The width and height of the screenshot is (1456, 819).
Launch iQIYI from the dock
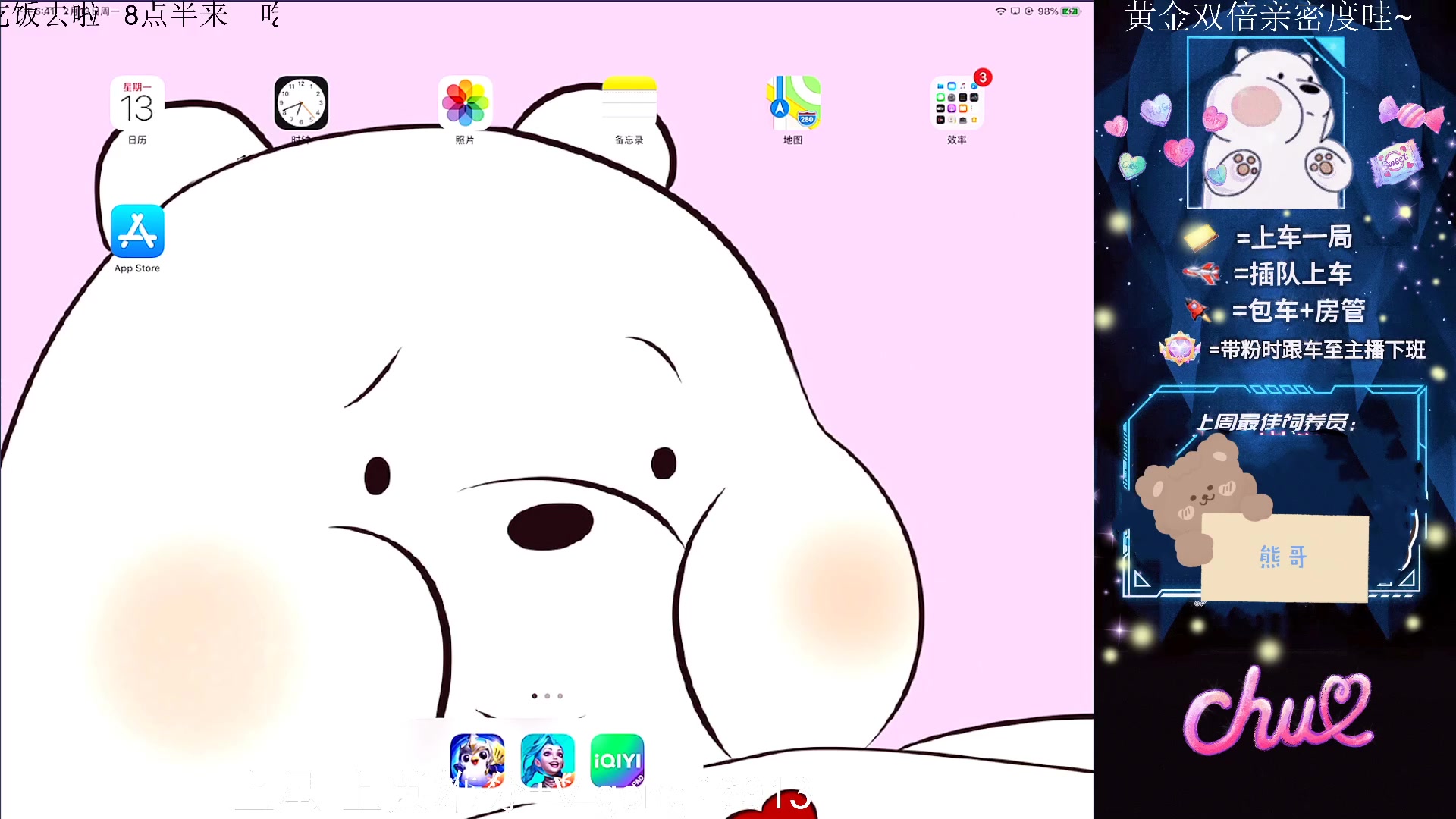pos(617,760)
